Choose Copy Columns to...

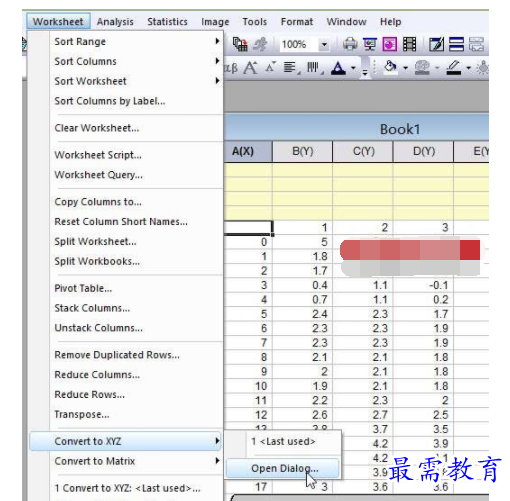tap(98, 202)
